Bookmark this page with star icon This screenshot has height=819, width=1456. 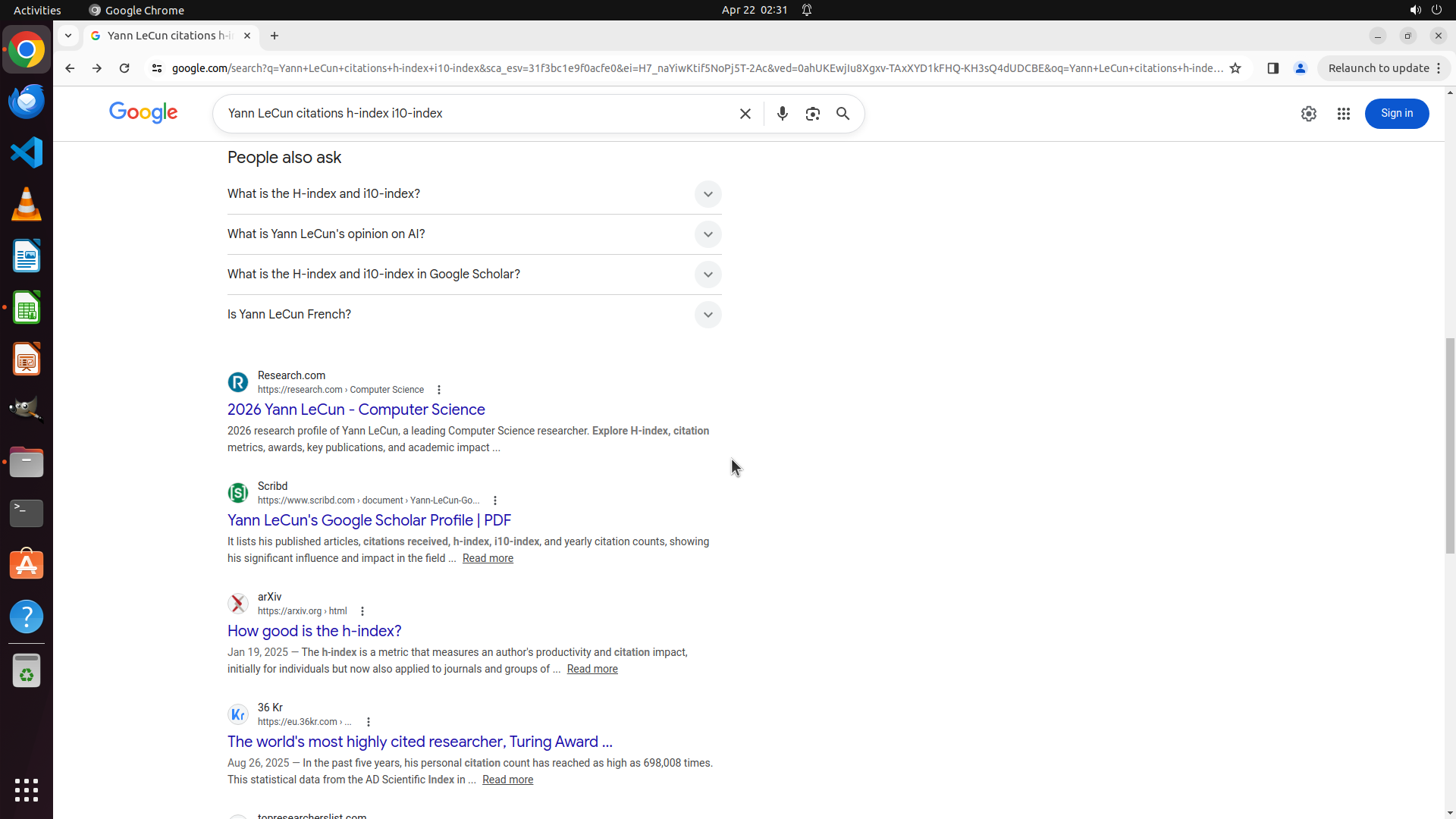click(x=1235, y=68)
